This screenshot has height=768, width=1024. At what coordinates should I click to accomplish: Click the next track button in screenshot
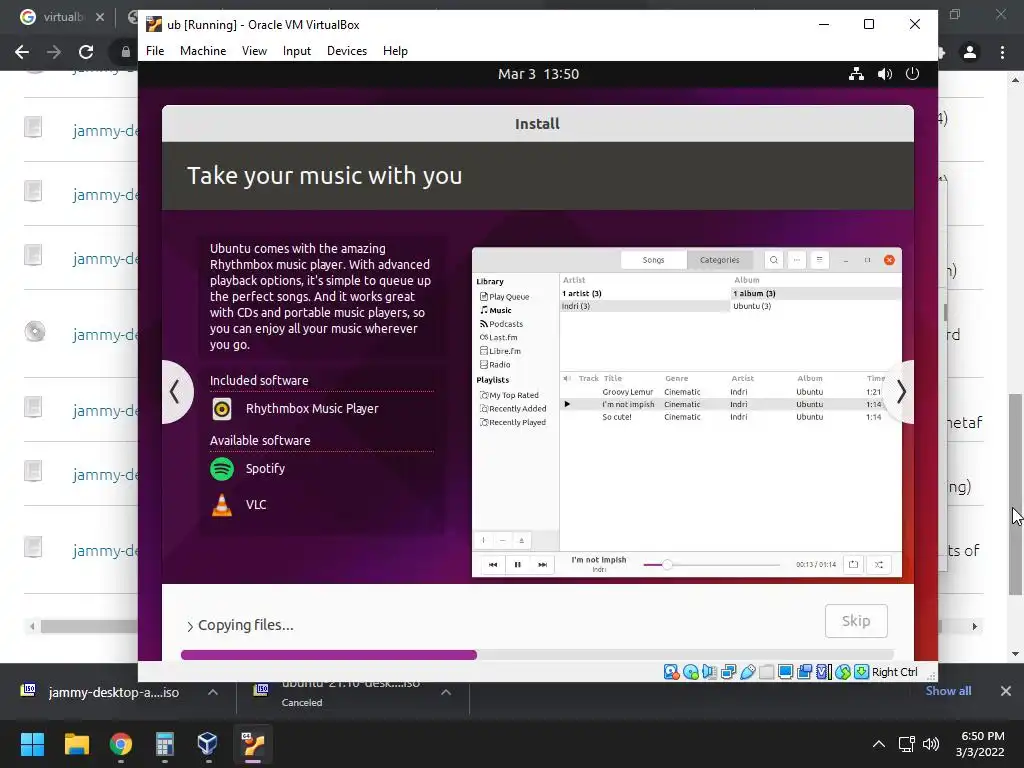(543, 565)
